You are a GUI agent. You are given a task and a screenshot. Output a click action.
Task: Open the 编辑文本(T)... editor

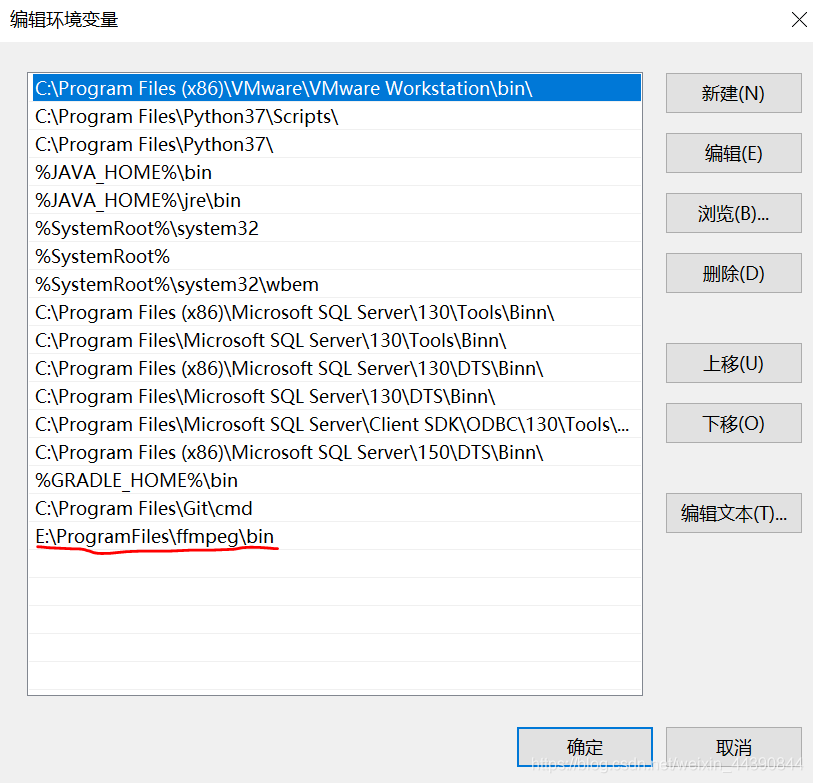(733, 513)
